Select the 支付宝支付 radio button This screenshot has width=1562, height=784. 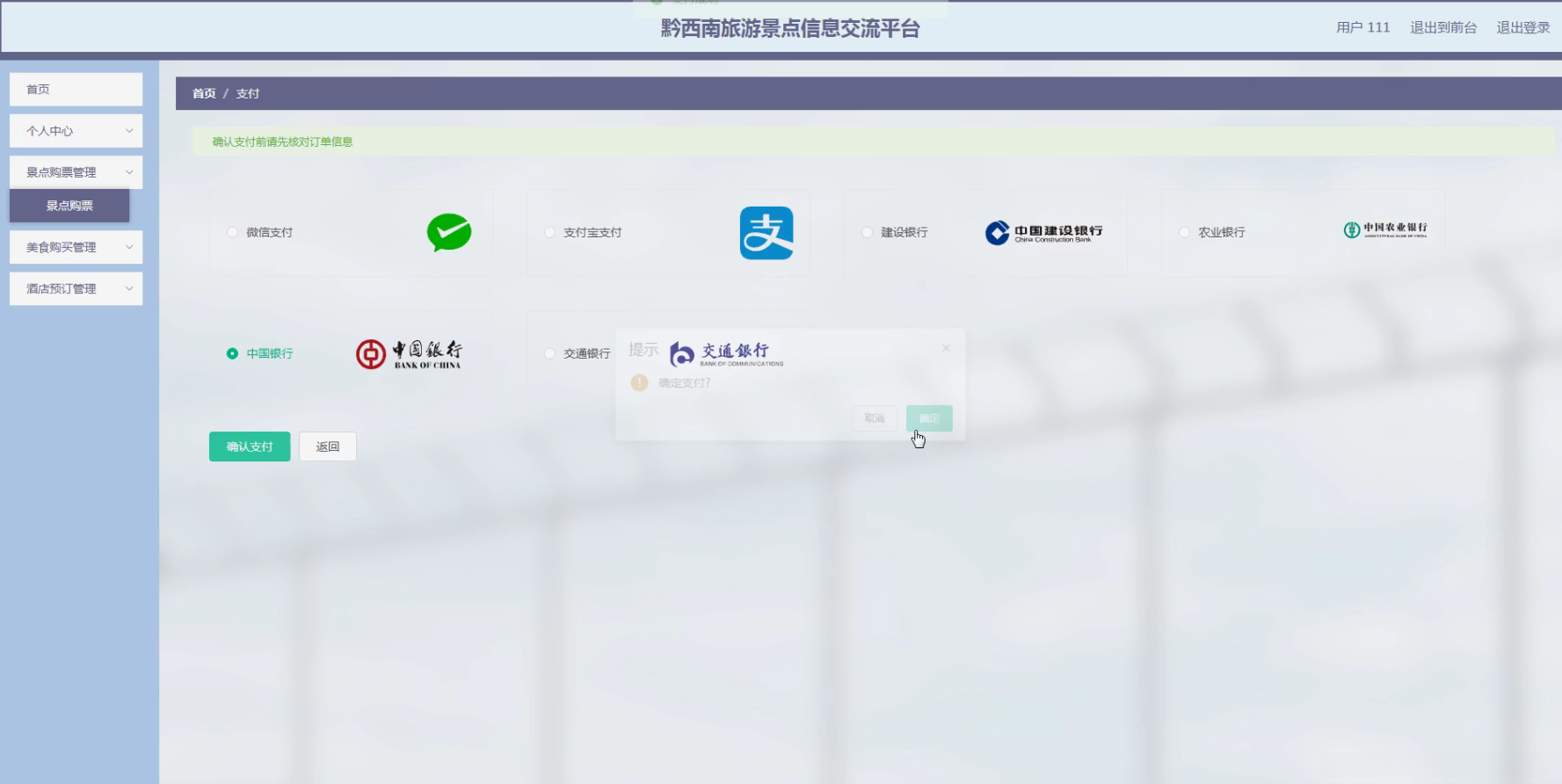coord(549,233)
